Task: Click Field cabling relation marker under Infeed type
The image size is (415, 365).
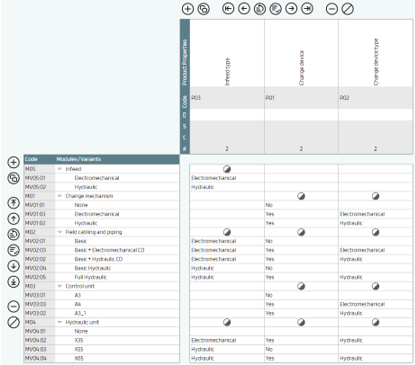Action: (227, 232)
